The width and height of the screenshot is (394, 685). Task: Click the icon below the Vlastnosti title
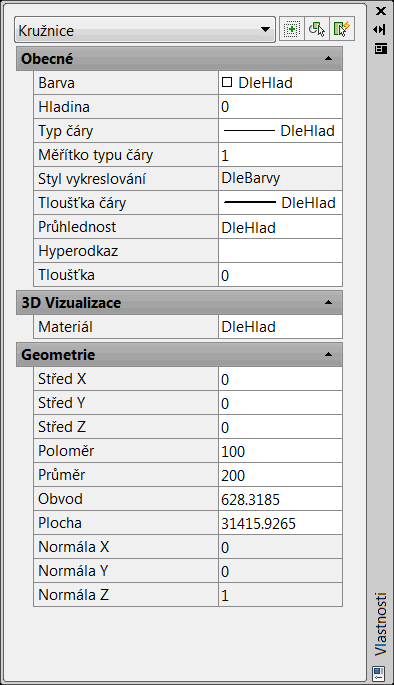[378, 671]
